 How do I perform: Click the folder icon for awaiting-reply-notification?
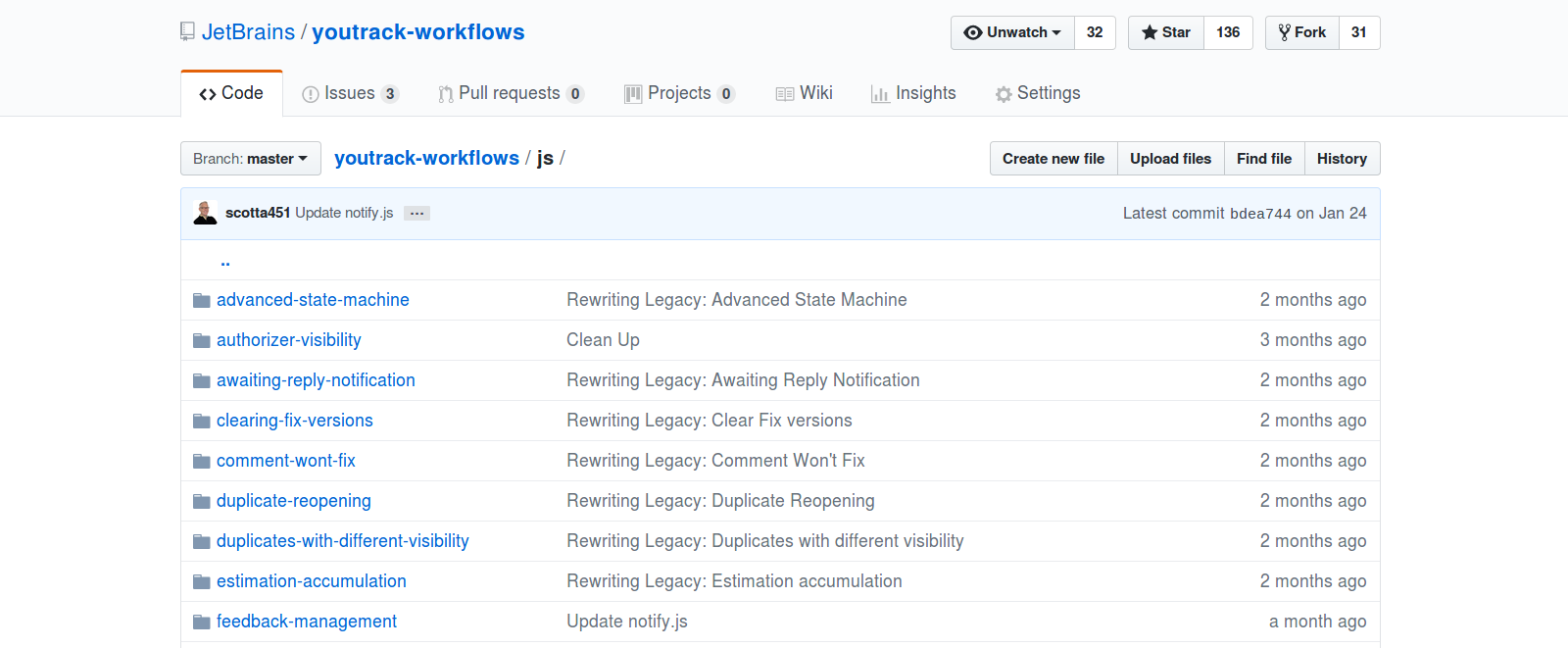point(202,380)
